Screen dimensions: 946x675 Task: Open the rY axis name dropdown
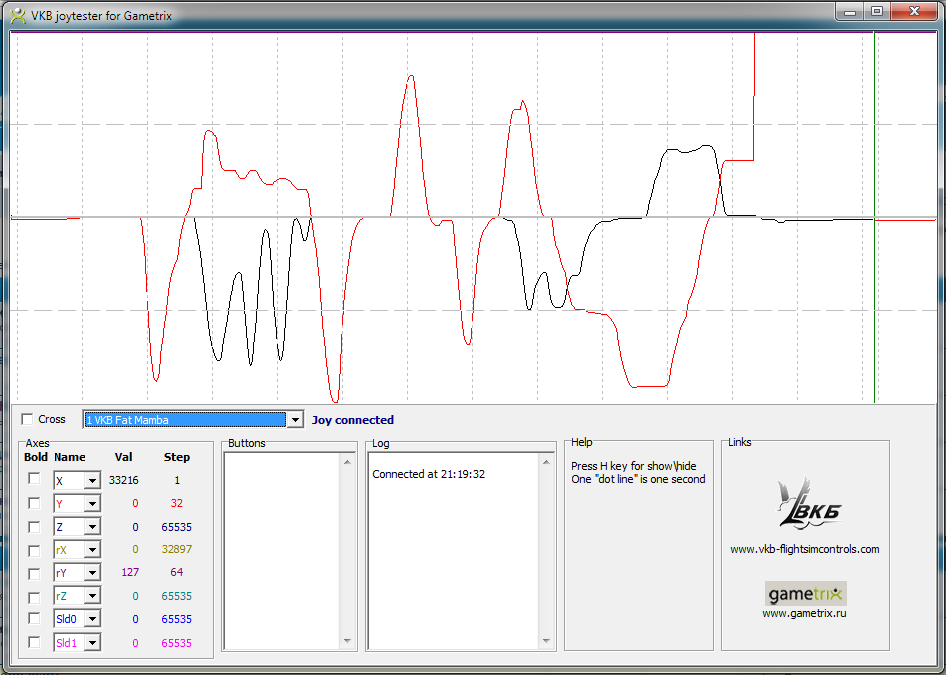tap(92, 573)
